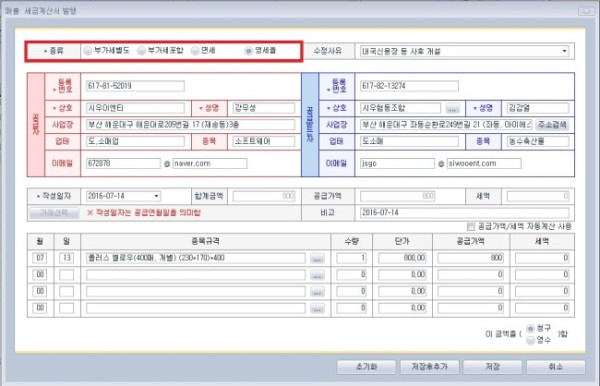Image resolution: width=600 pixels, height=386 pixels.
Task: Click the 저장후추가 button
Action: point(430,367)
